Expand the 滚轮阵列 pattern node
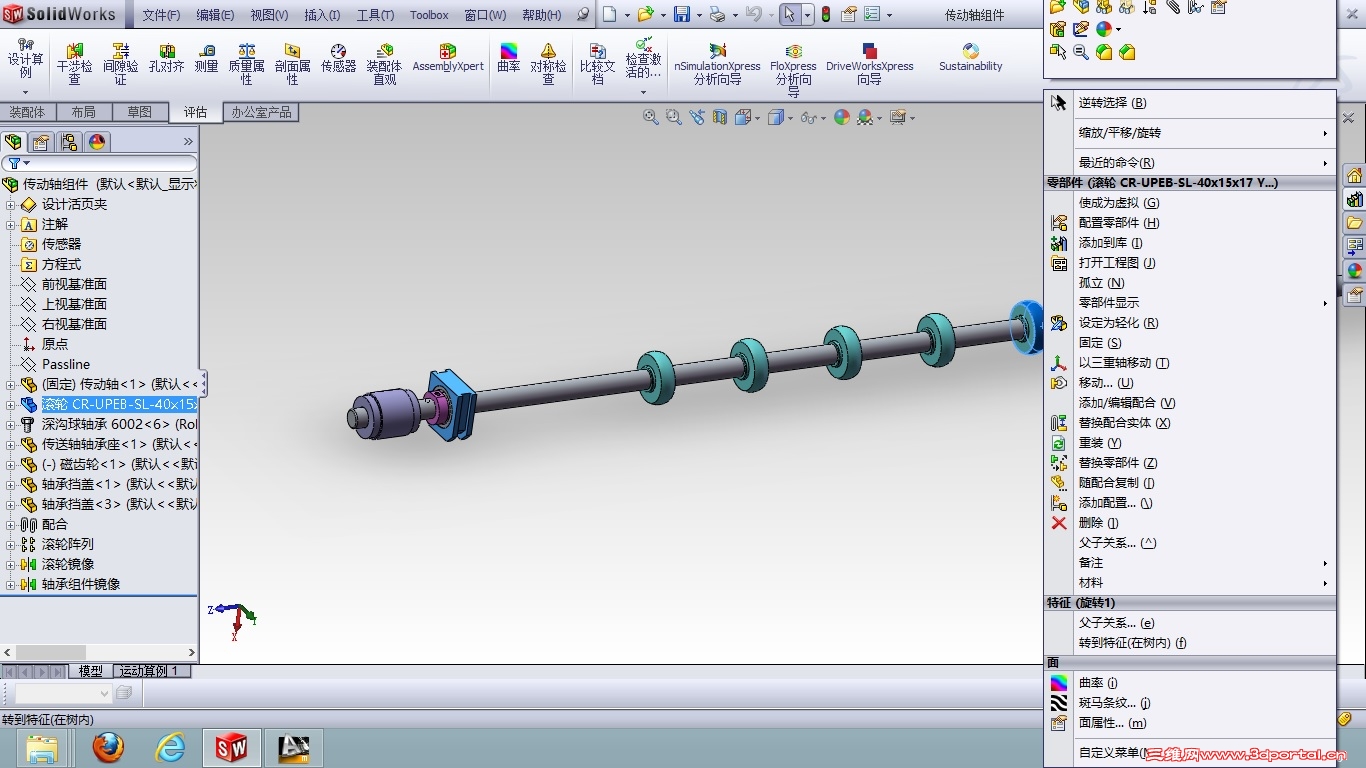This screenshot has width=1366, height=768. (11, 544)
